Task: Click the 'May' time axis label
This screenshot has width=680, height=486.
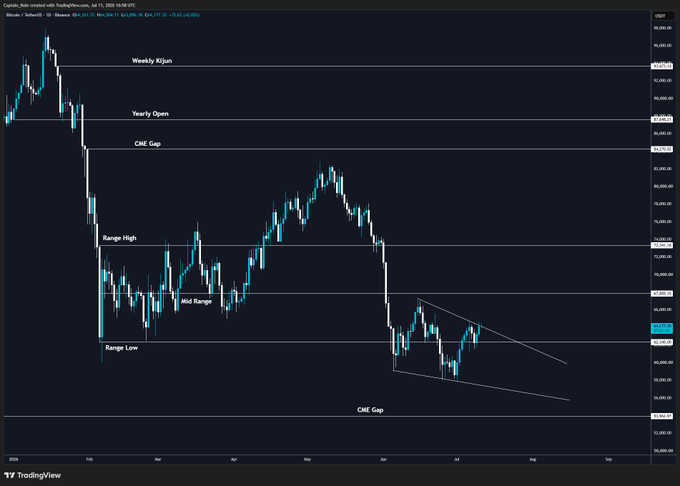Action: (x=307, y=459)
